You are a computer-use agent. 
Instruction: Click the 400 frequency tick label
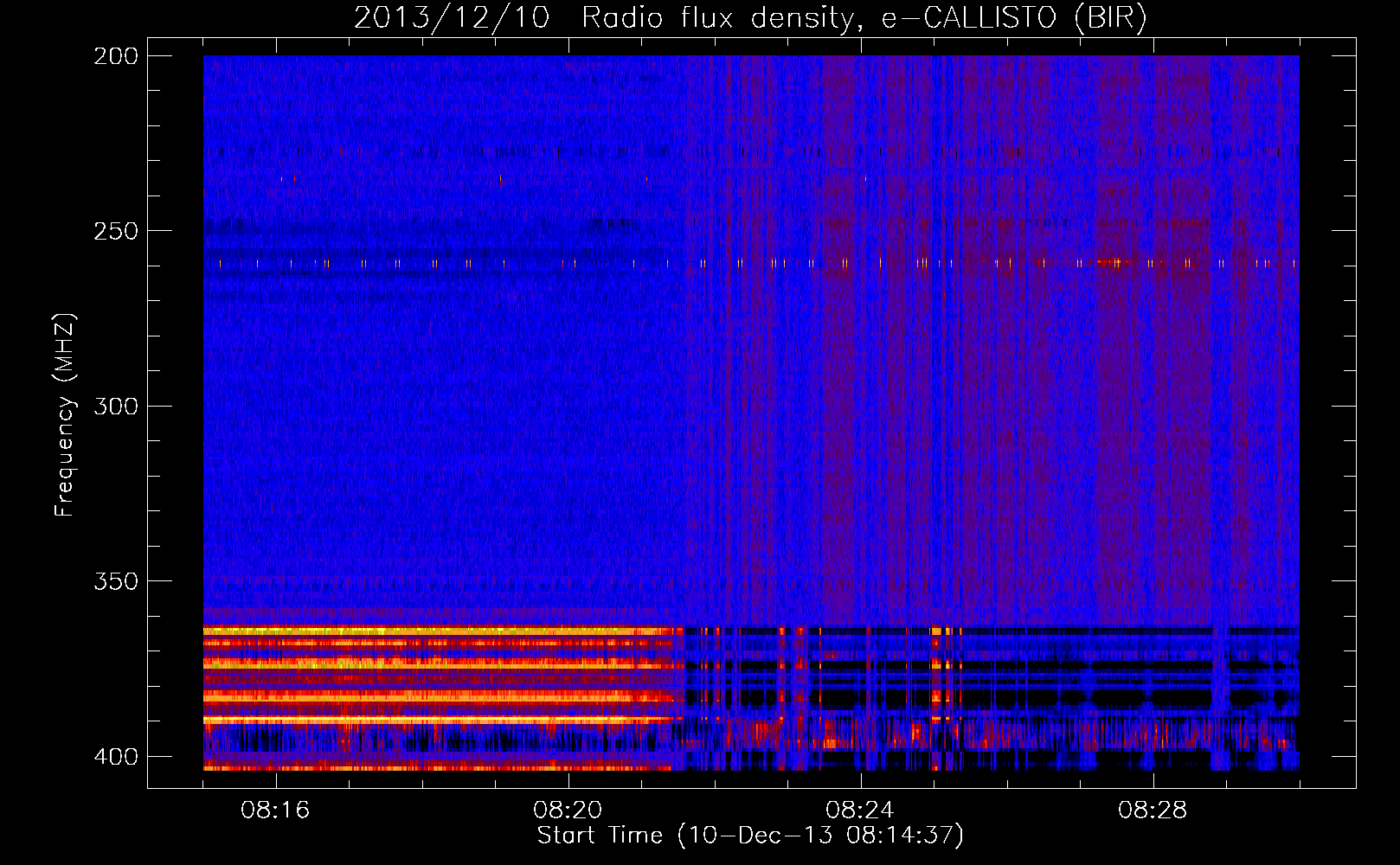tap(115, 757)
